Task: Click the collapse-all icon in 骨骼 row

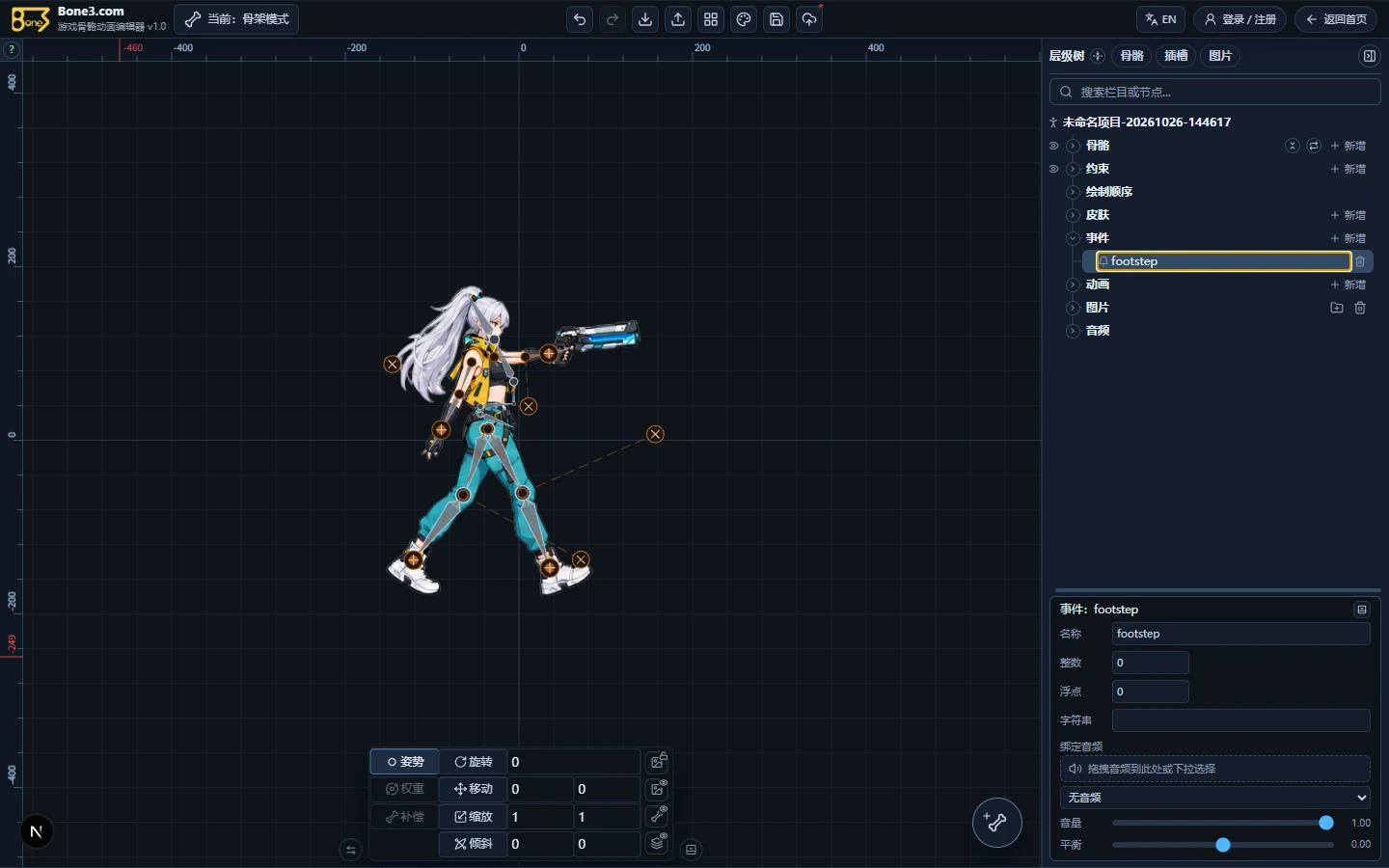Action: pyautogui.click(x=1293, y=146)
